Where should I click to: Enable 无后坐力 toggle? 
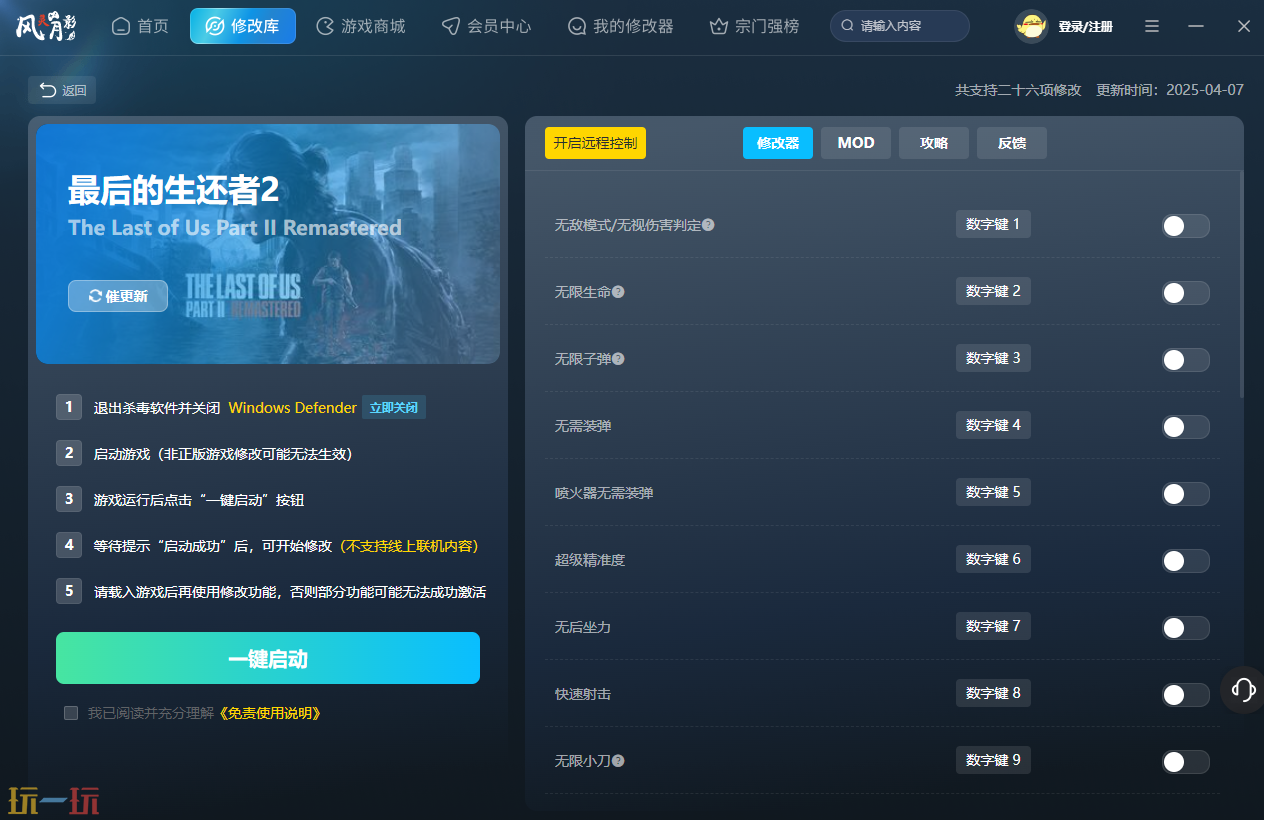click(1185, 628)
